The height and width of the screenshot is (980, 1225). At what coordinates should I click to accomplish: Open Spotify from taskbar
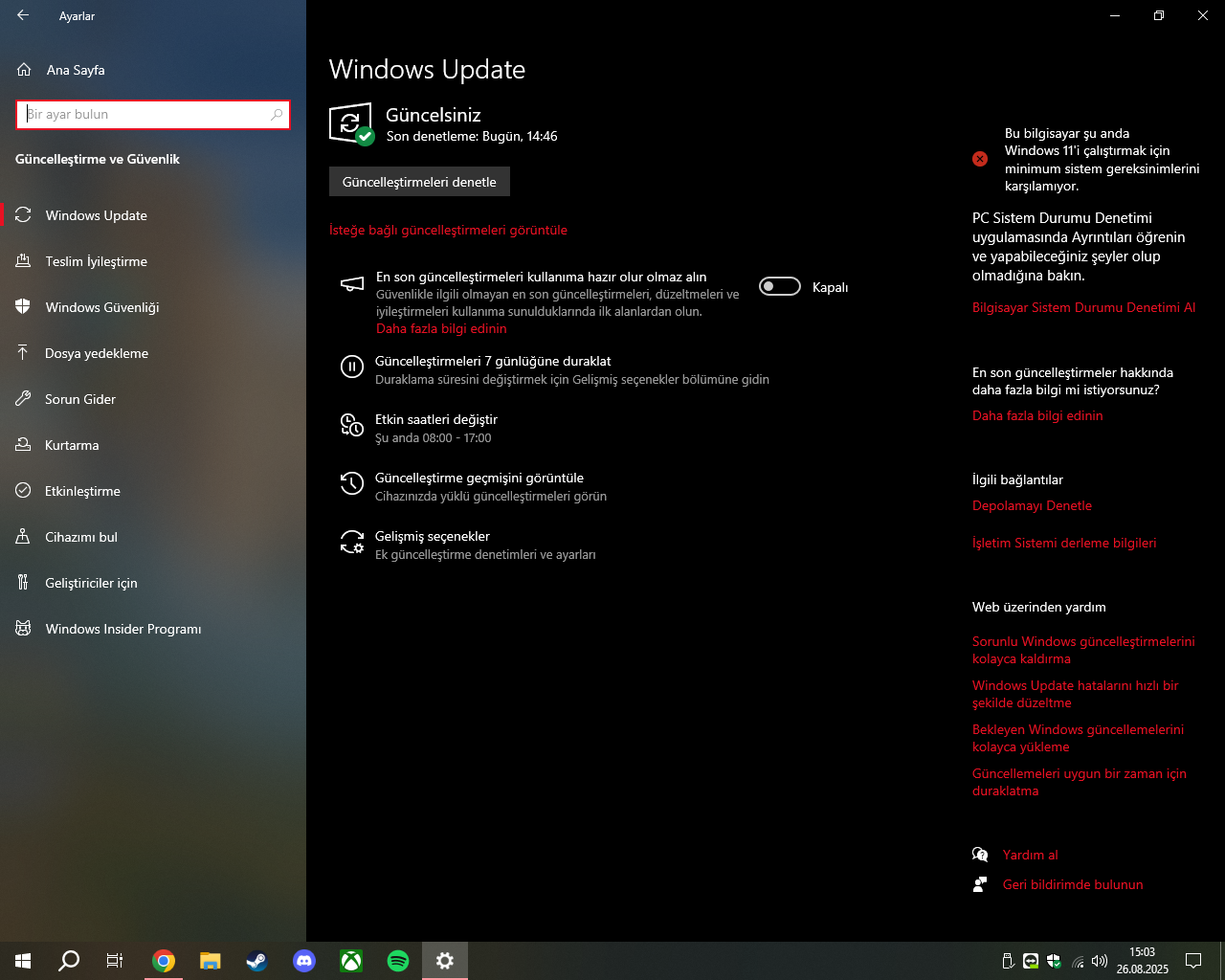(398, 961)
